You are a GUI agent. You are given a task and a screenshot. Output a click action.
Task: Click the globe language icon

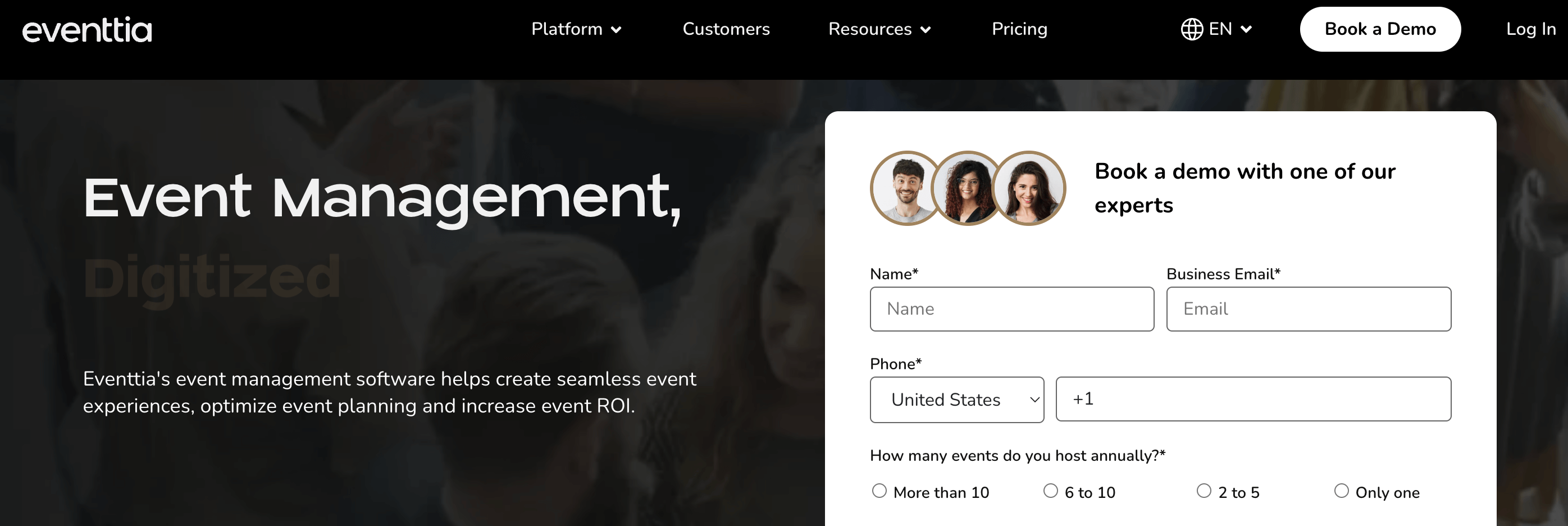tap(1192, 29)
